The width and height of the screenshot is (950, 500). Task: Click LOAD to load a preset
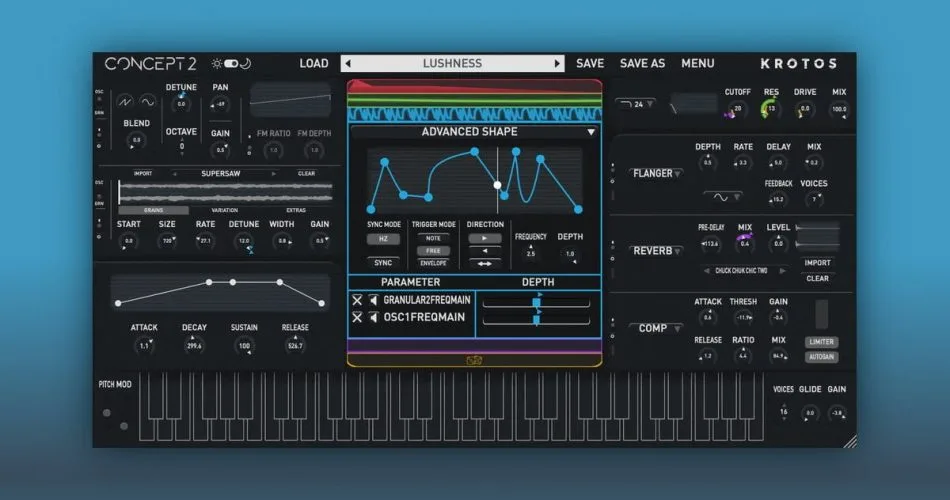point(314,64)
